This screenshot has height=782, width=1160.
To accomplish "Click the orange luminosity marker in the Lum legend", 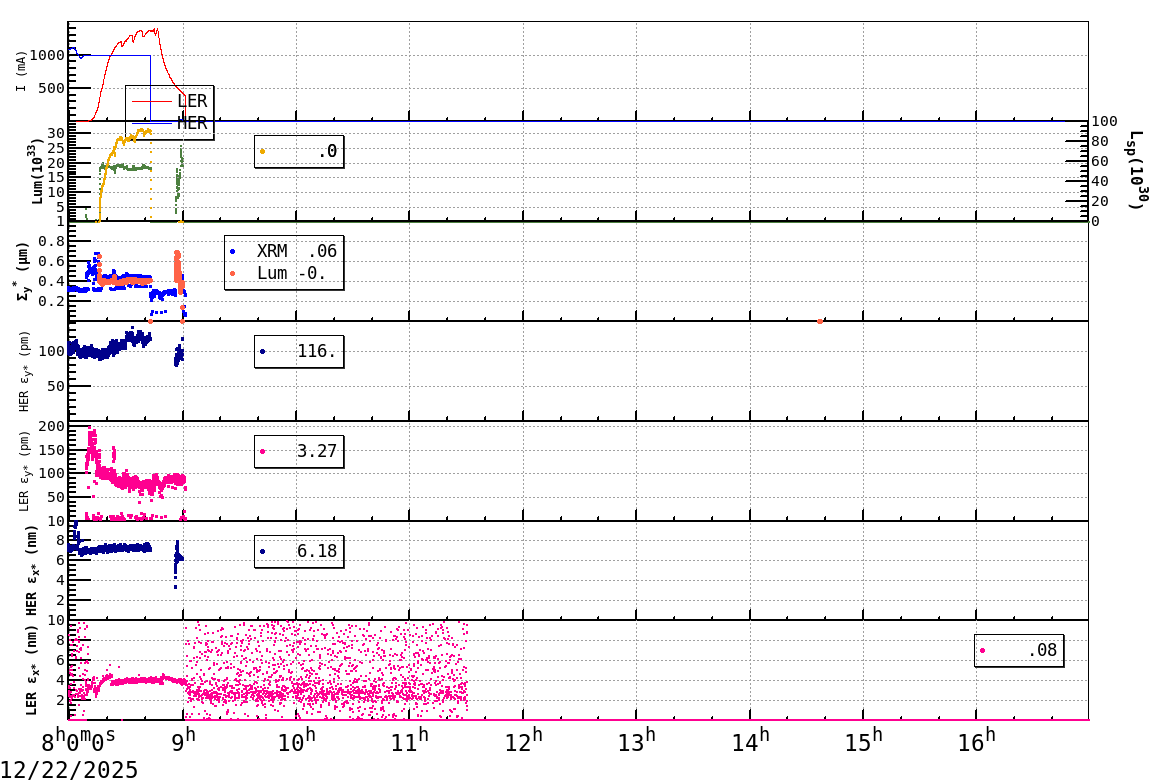I will pyautogui.click(x=263, y=150).
